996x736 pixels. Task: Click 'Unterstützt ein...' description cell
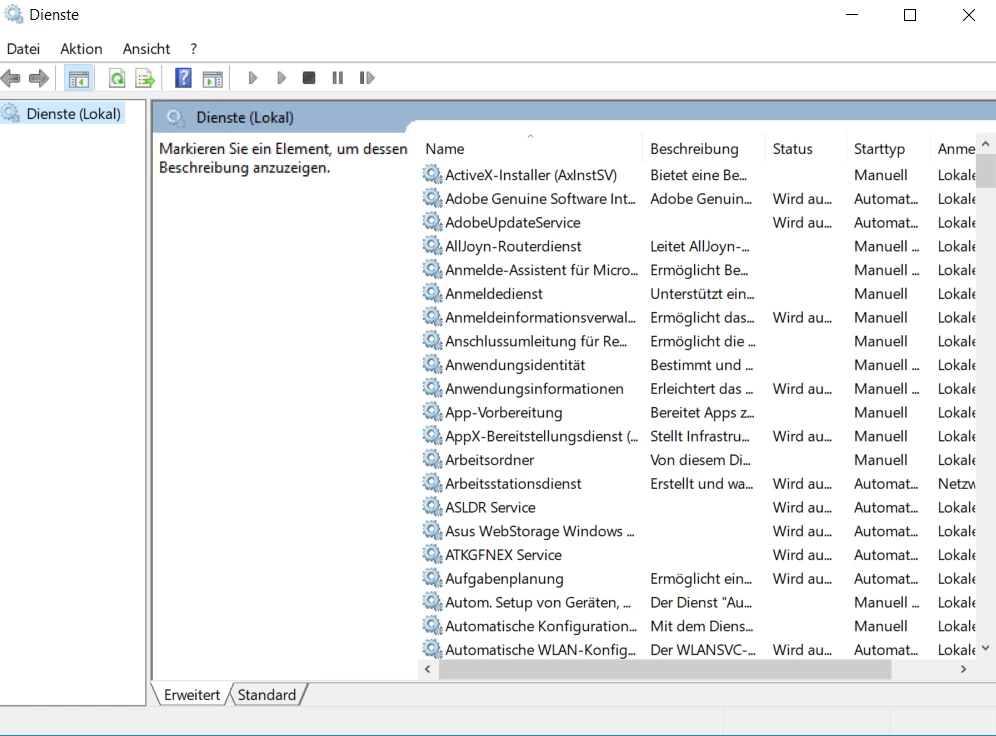(702, 293)
